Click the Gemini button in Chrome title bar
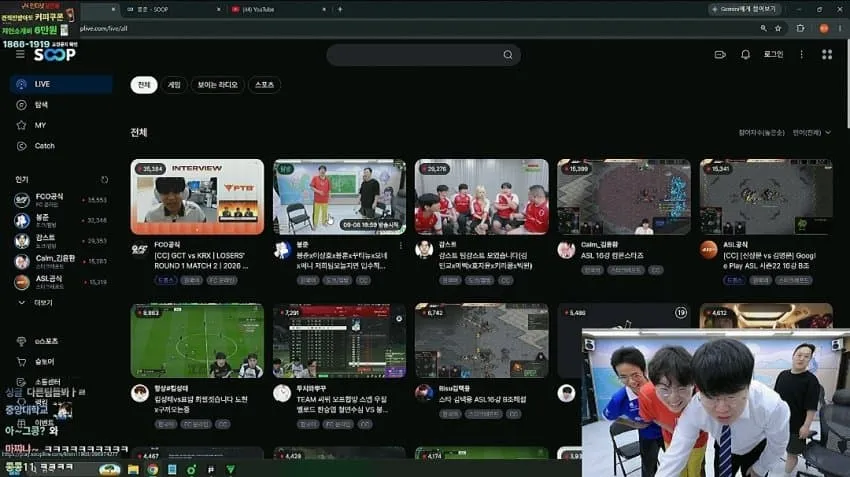This screenshot has height=477, width=850. (x=744, y=9)
